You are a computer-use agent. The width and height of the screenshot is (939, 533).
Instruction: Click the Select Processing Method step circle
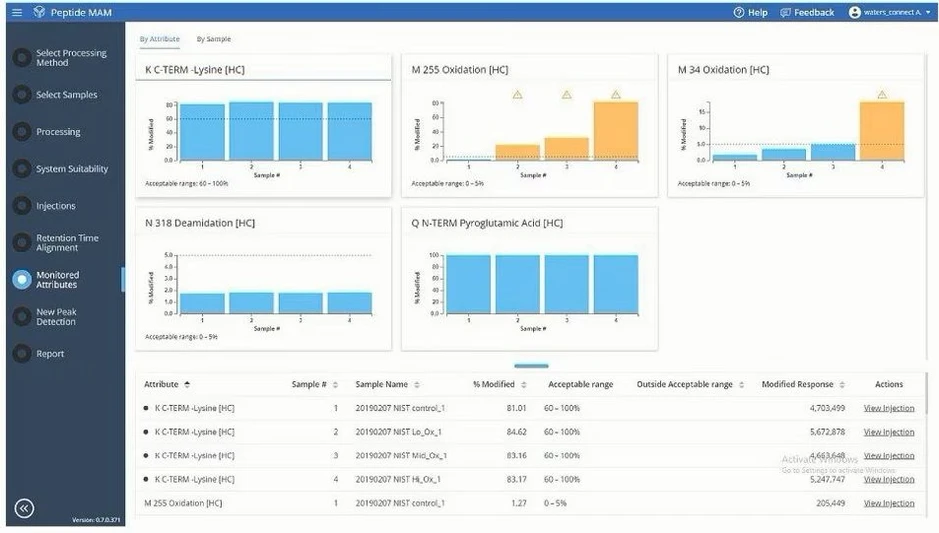(22, 57)
